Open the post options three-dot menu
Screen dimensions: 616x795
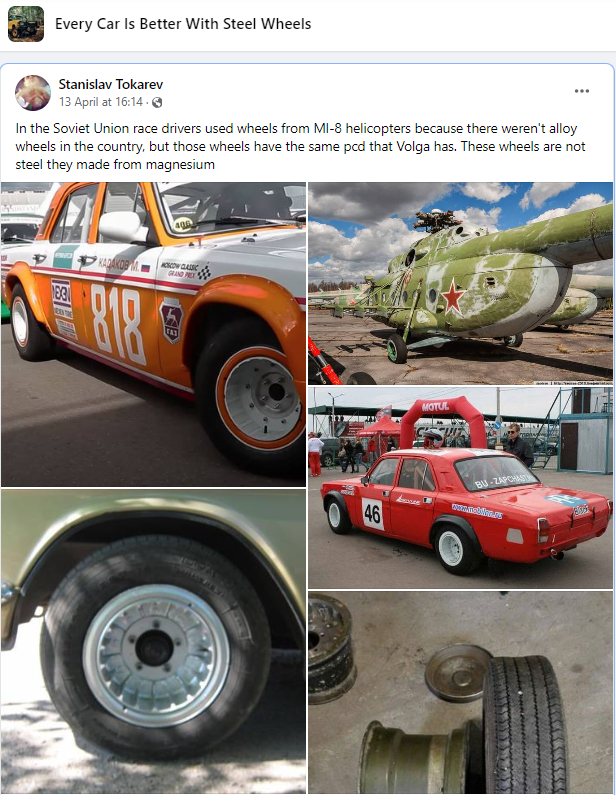(x=582, y=91)
